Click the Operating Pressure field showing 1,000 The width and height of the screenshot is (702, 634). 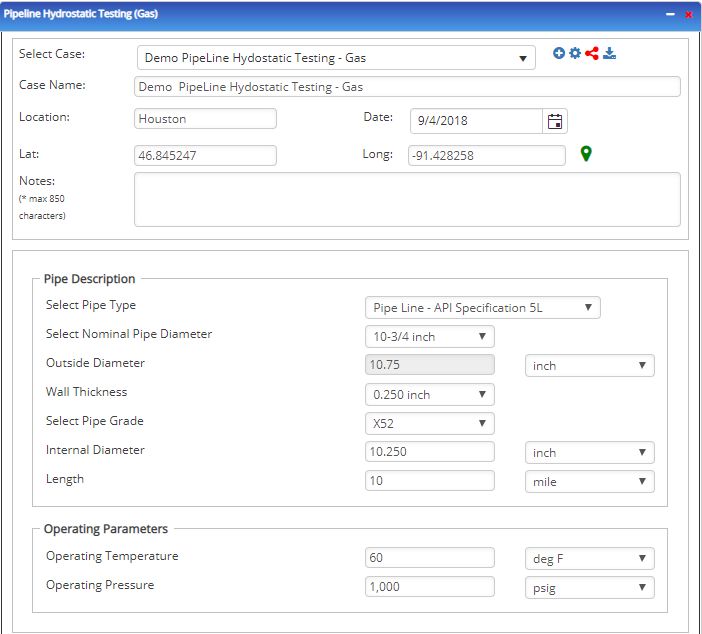click(430, 587)
